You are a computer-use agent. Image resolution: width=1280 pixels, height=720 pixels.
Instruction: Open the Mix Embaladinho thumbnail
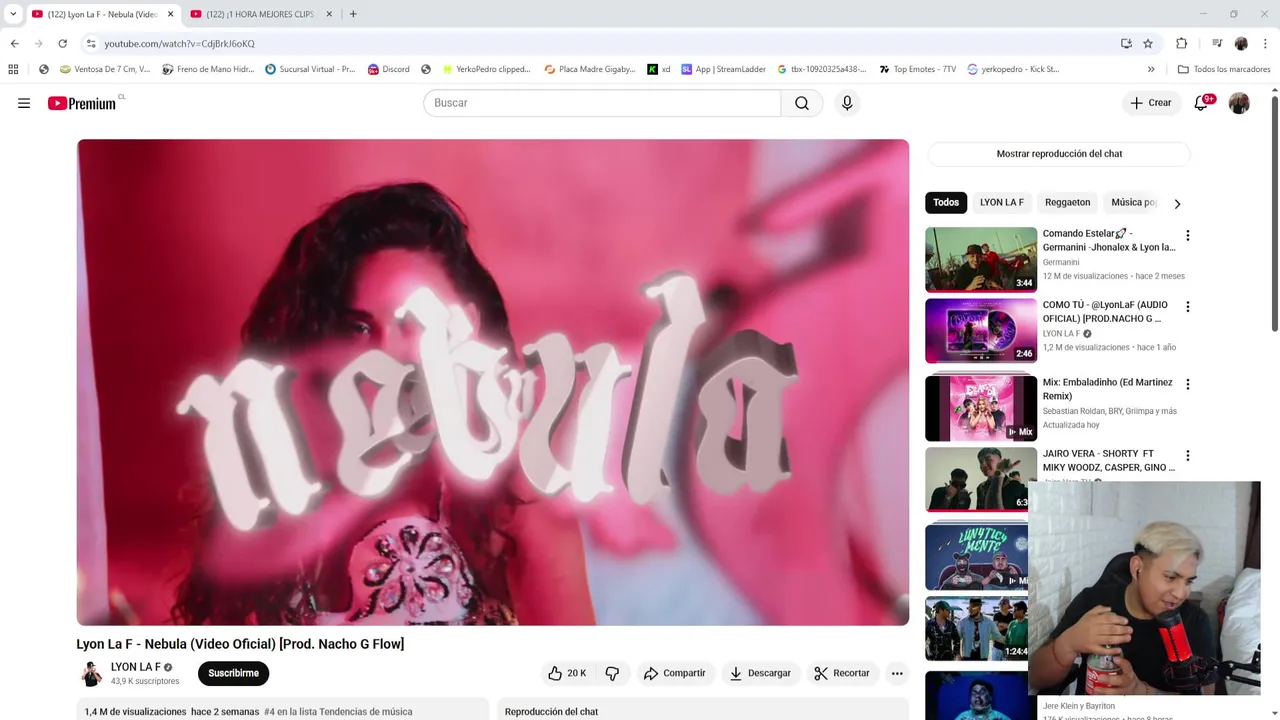tap(981, 408)
